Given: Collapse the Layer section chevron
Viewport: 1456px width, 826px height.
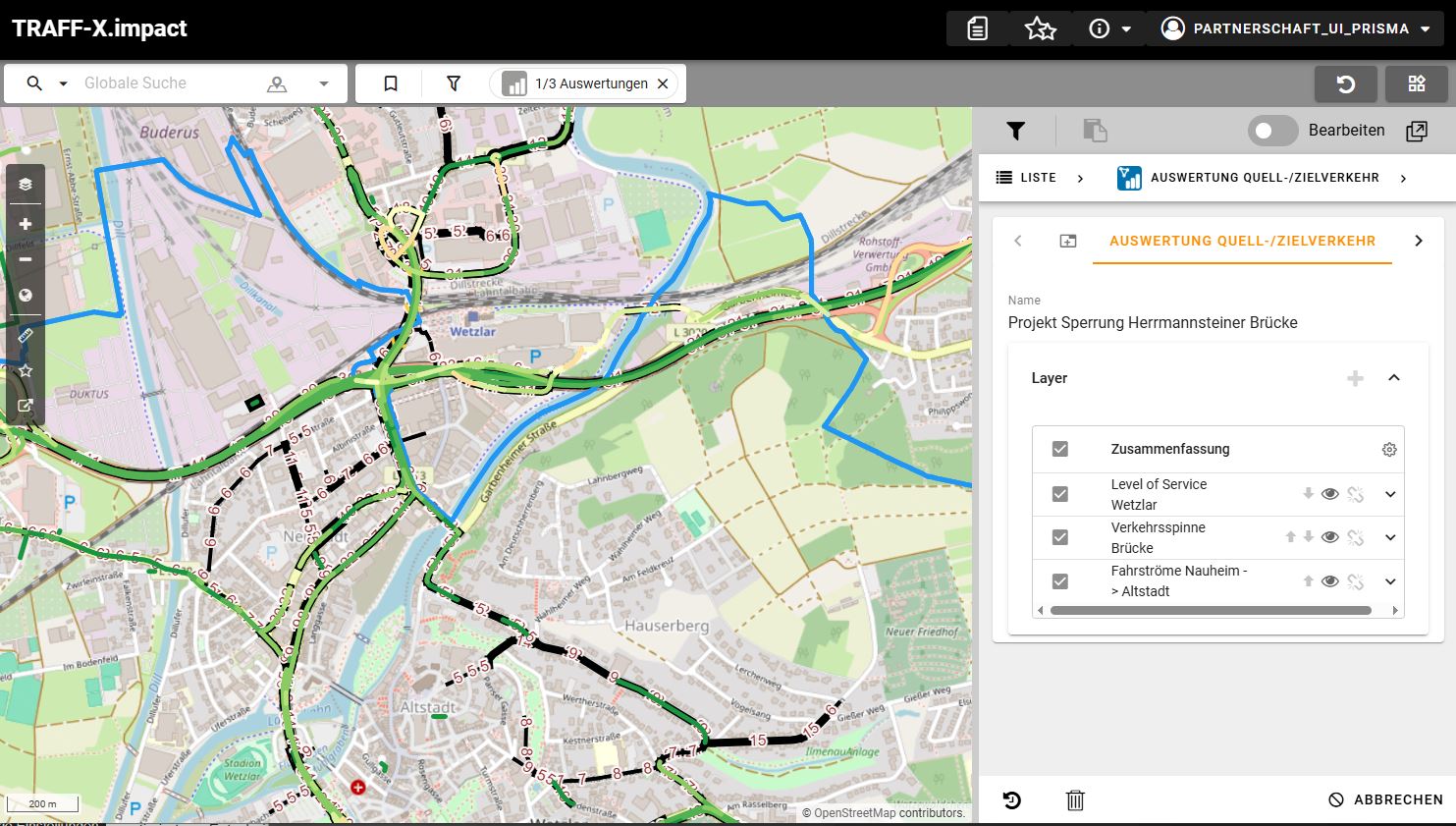Looking at the screenshot, I should tap(1394, 378).
